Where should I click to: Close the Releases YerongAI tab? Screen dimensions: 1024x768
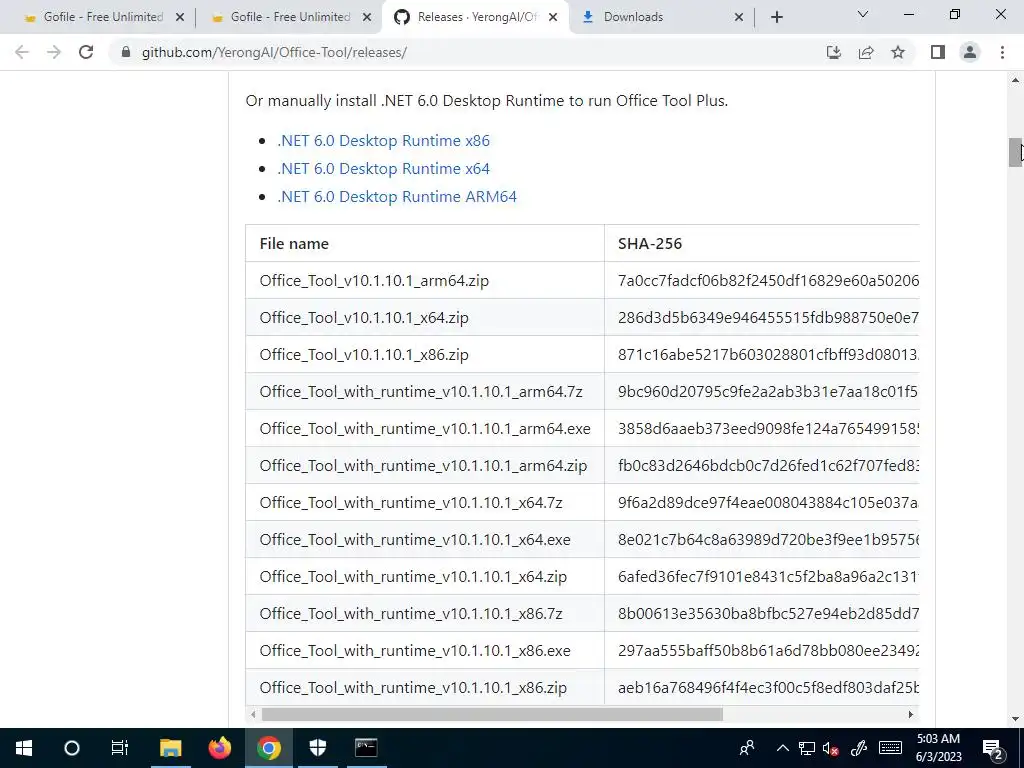pos(553,17)
